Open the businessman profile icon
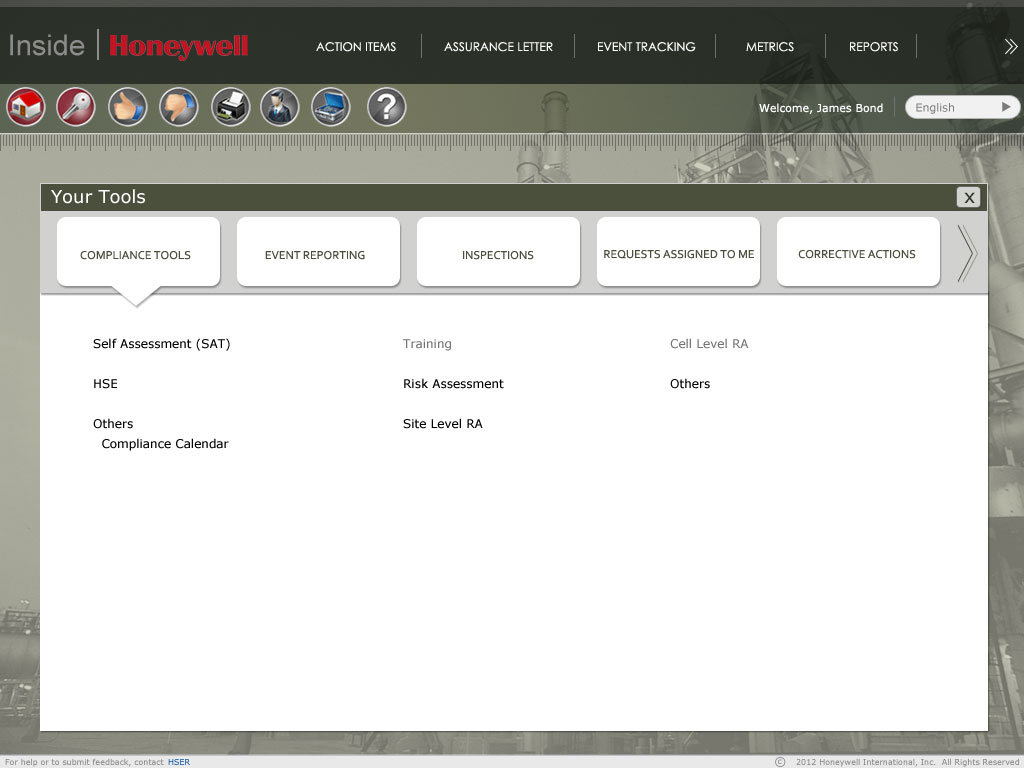 (280, 107)
